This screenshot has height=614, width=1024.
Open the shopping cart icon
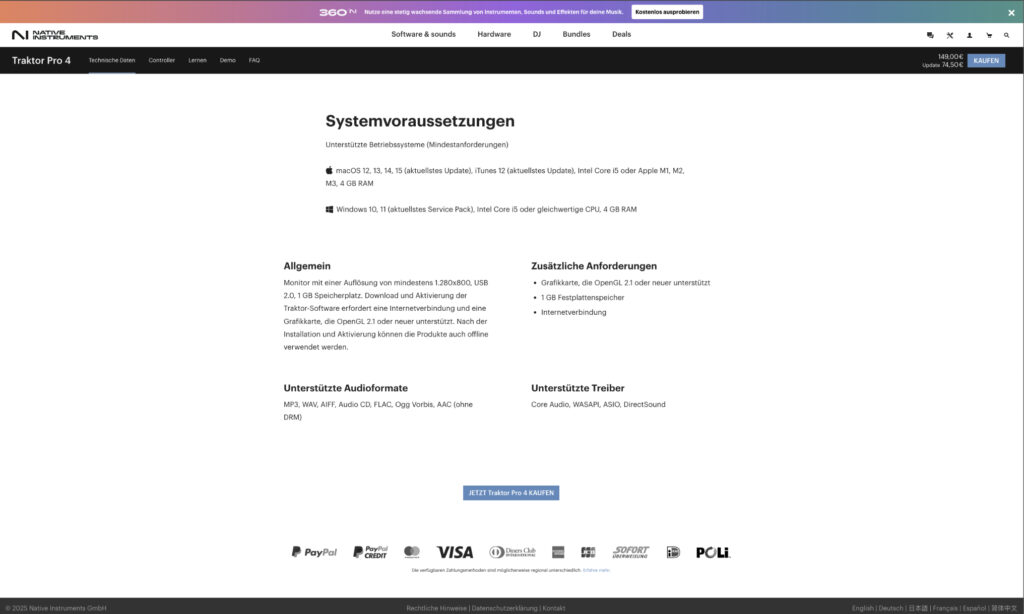(989, 35)
